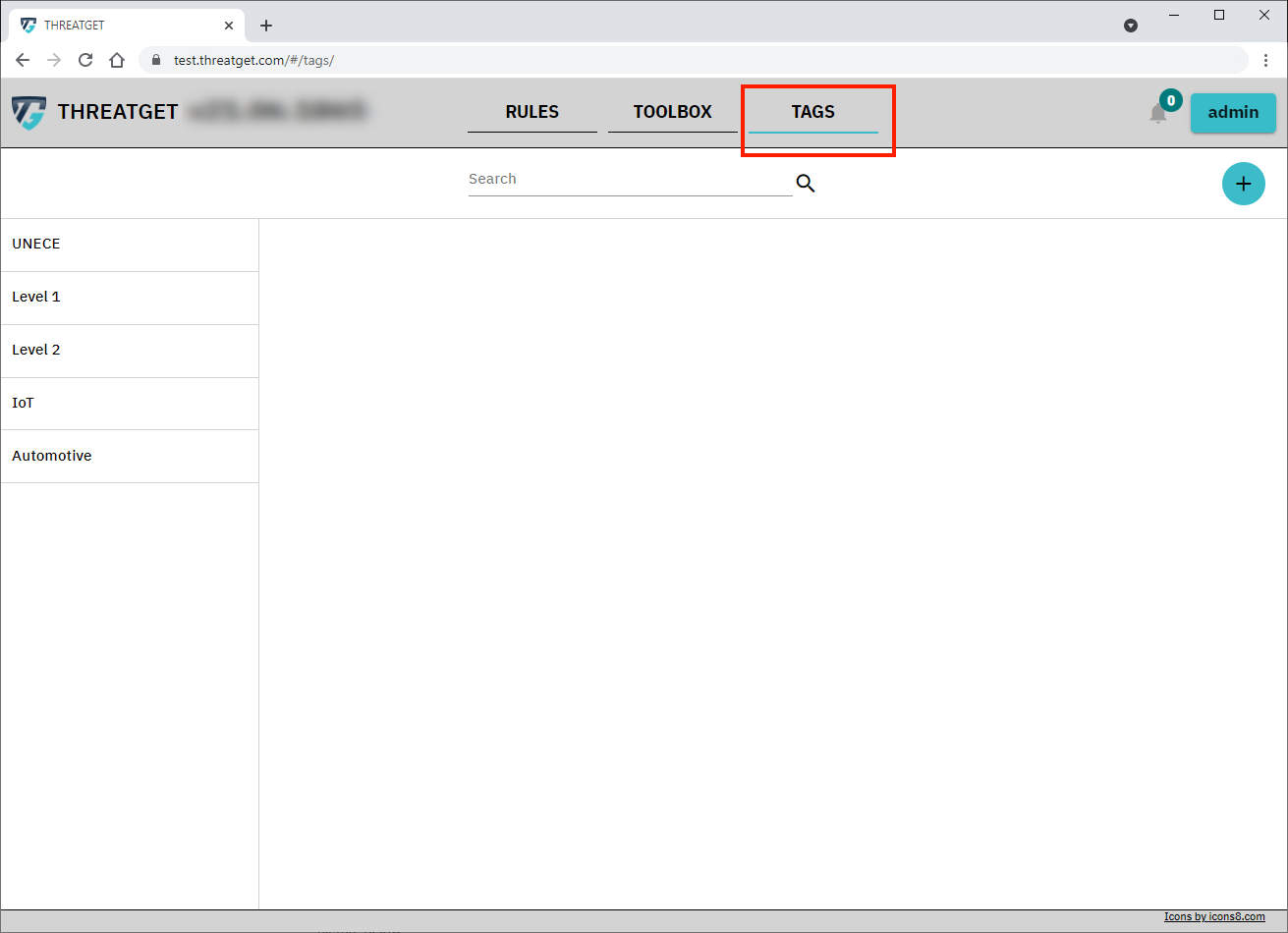Minimize the Chrome window
The width and height of the screenshot is (1288, 933).
[x=1174, y=15]
